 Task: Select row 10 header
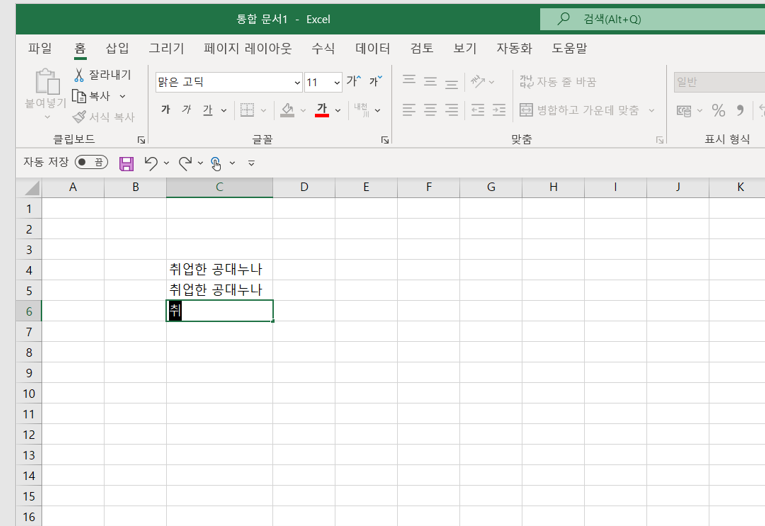[x=29, y=393]
